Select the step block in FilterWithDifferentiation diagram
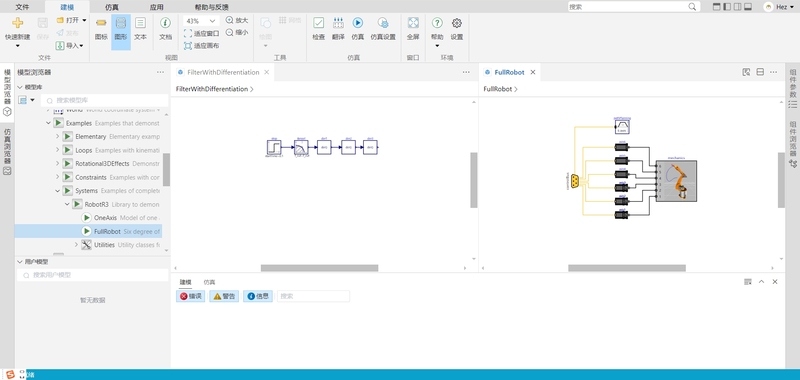This screenshot has width=800, height=380. click(274, 147)
